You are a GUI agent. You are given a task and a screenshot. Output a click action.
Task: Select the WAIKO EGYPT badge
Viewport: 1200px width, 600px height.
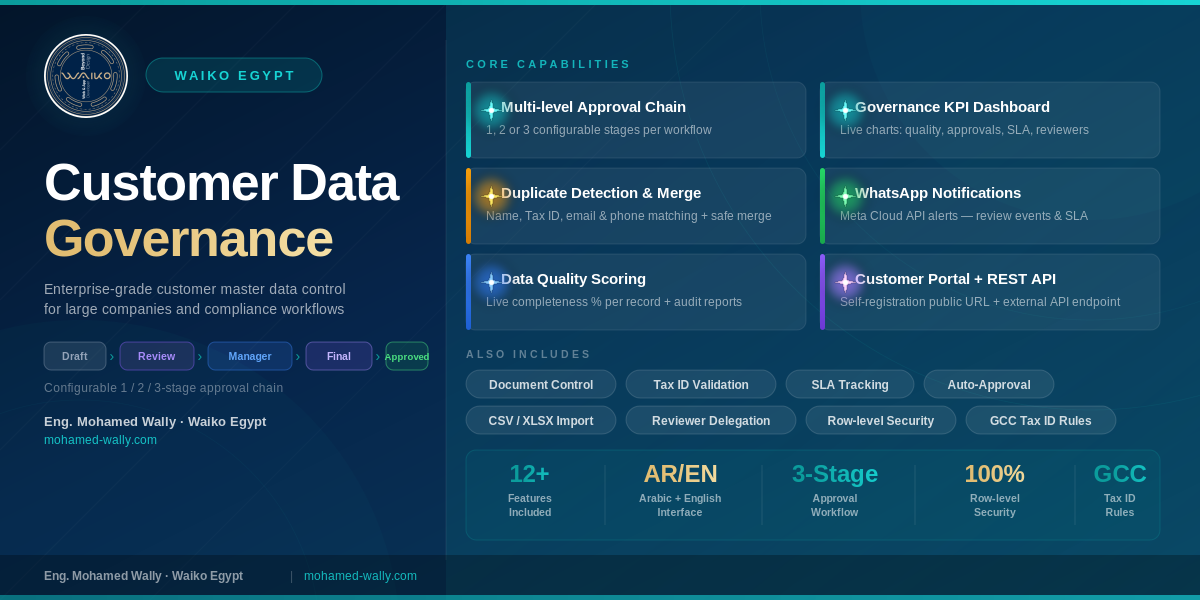click(234, 75)
